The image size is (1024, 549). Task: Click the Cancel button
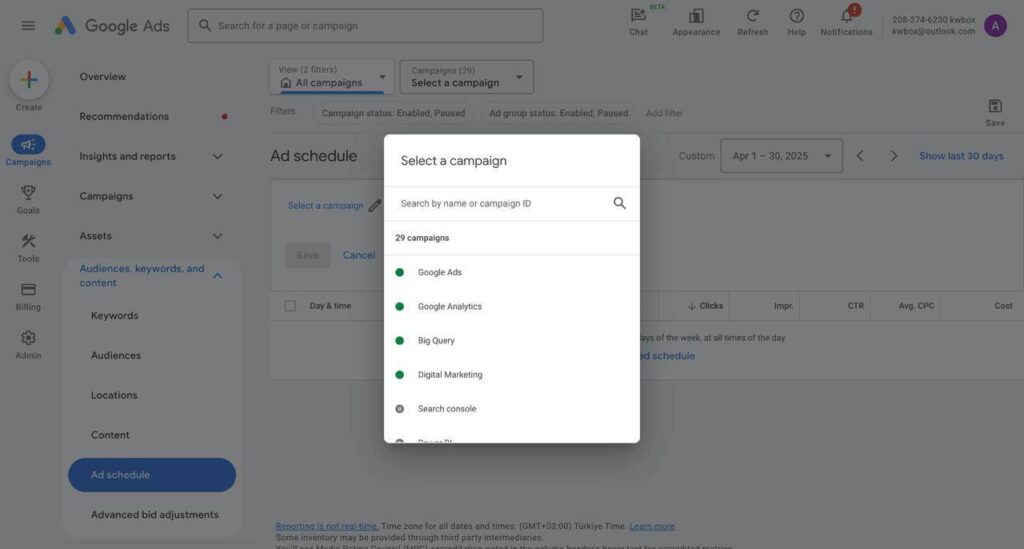(359, 255)
